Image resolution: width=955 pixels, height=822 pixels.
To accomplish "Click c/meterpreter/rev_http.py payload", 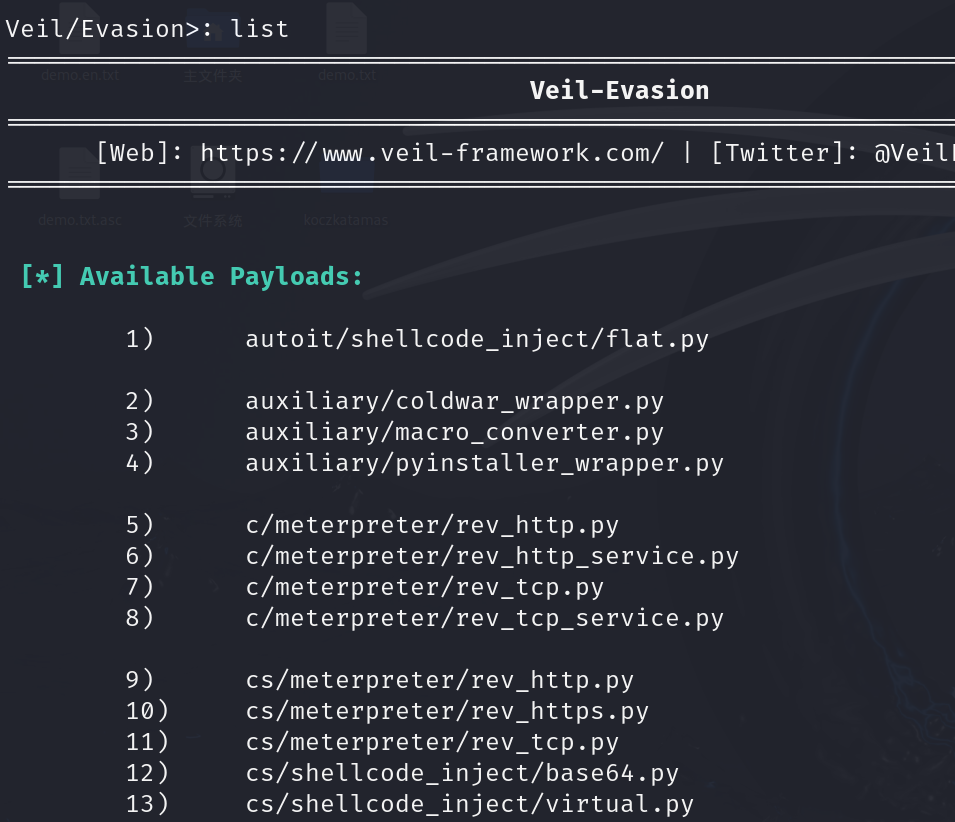I will (x=432, y=525).
